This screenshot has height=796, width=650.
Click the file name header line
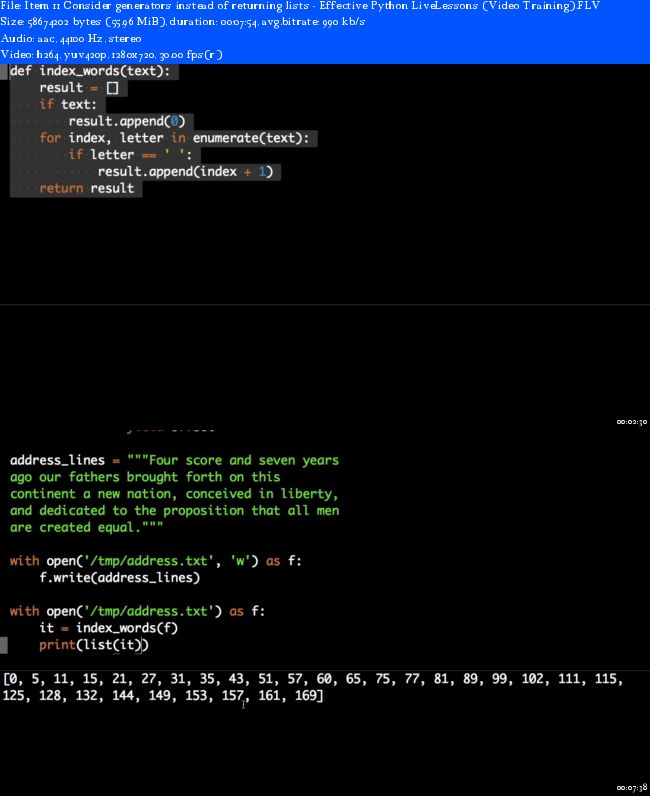(300, 6)
